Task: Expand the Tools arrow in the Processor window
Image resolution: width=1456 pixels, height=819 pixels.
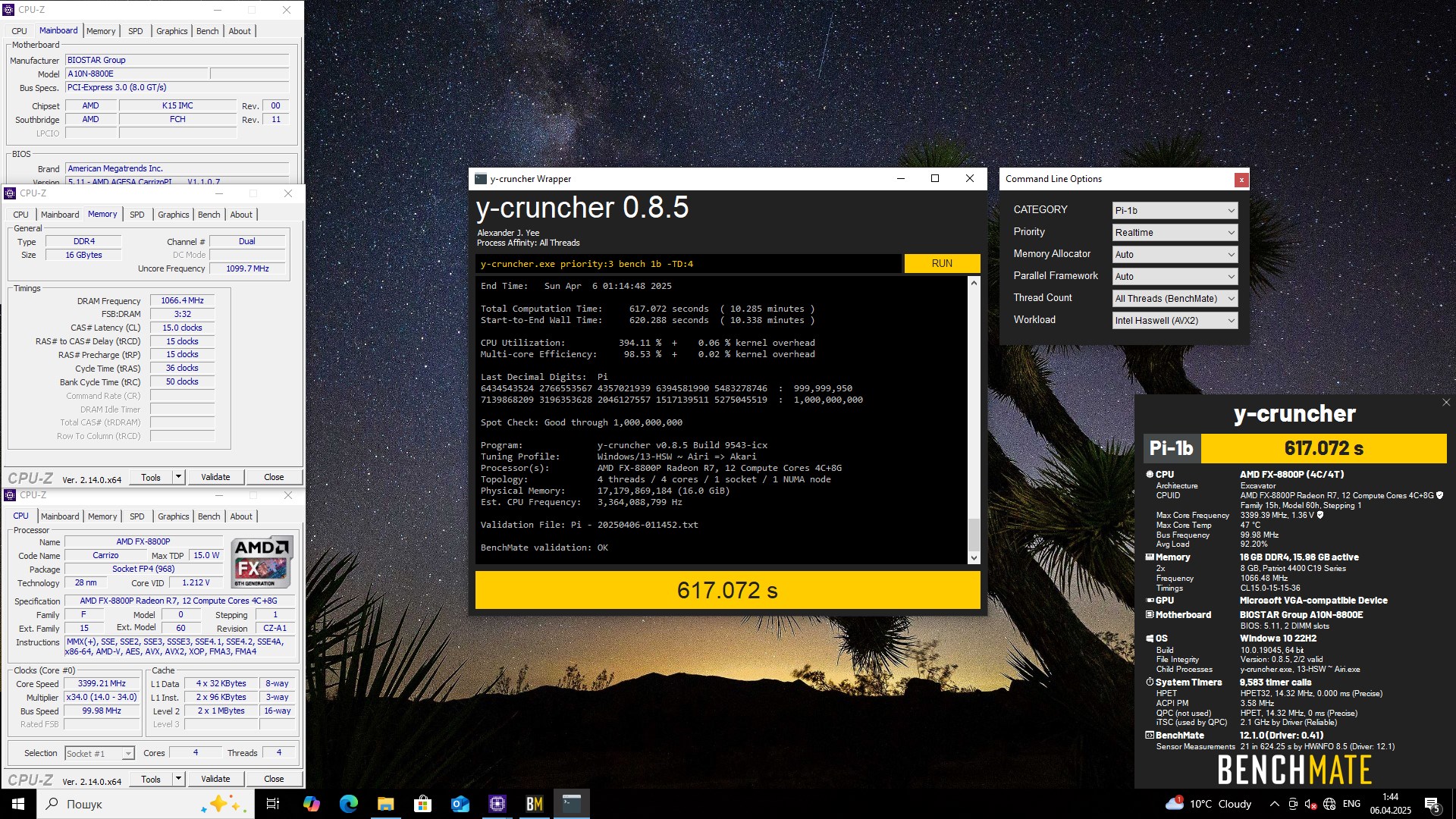Action: point(178,779)
